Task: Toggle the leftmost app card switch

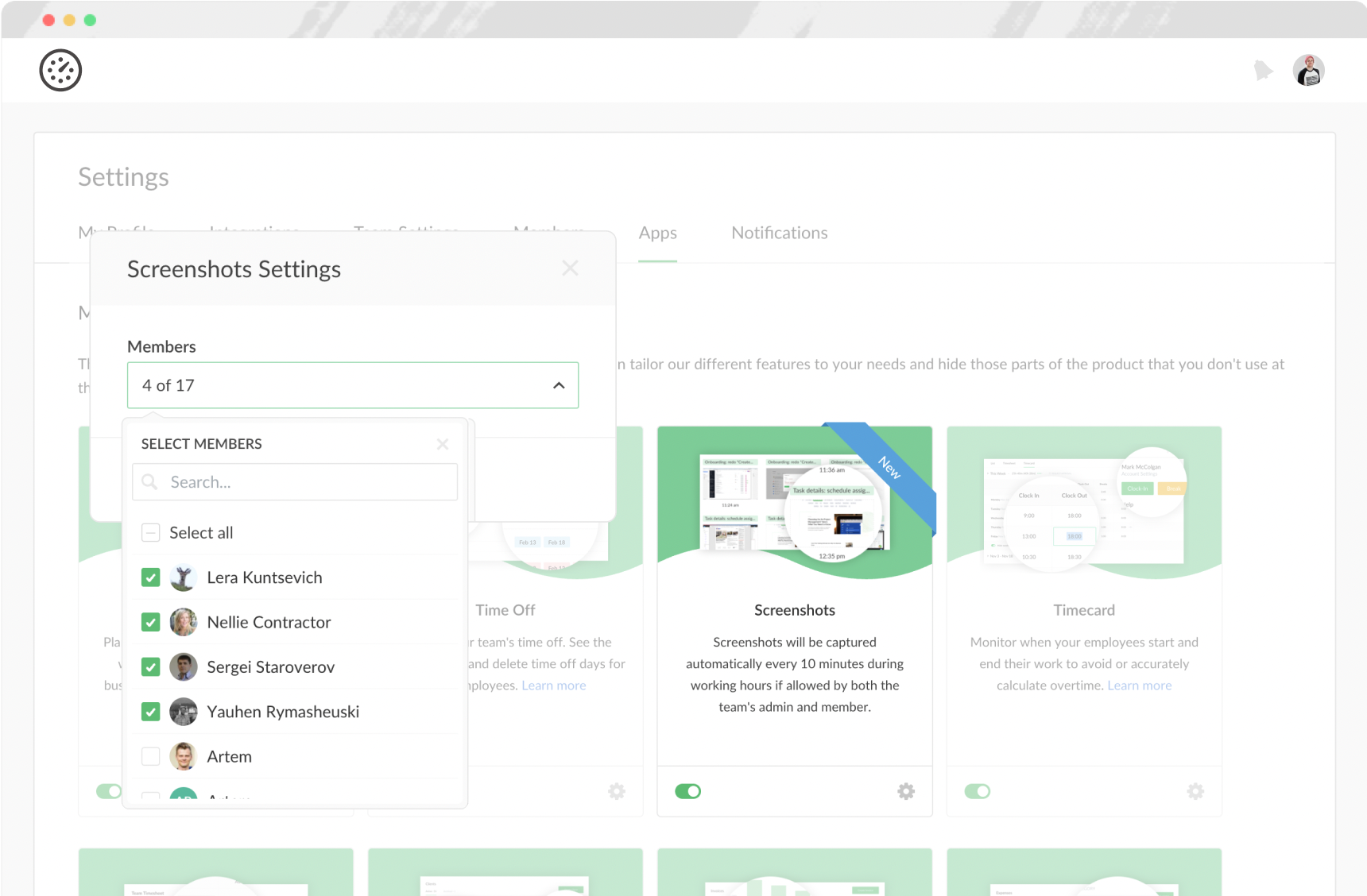Action: pos(109,791)
